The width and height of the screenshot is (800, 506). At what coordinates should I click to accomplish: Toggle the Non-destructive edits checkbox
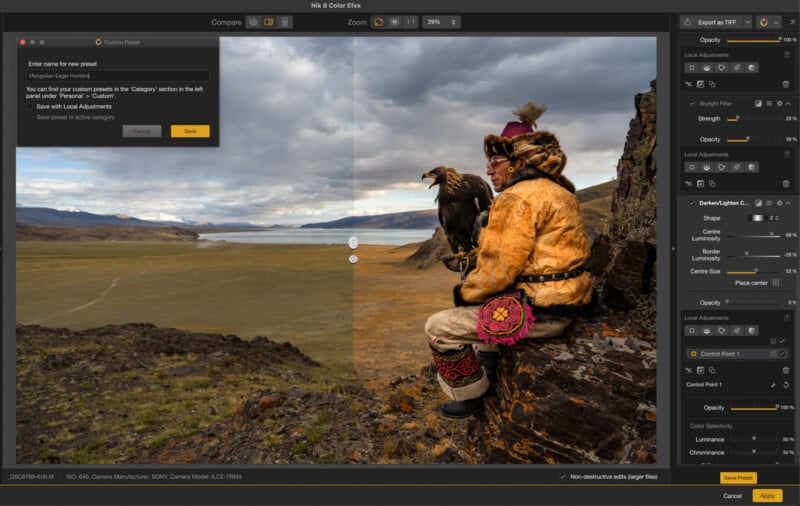tap(563, 477)
